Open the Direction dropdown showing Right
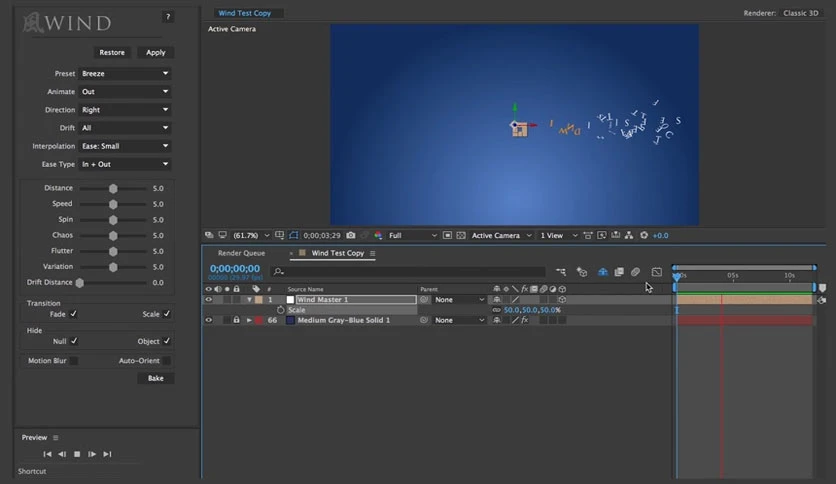The image size is (836, 484). pos(125,110)
